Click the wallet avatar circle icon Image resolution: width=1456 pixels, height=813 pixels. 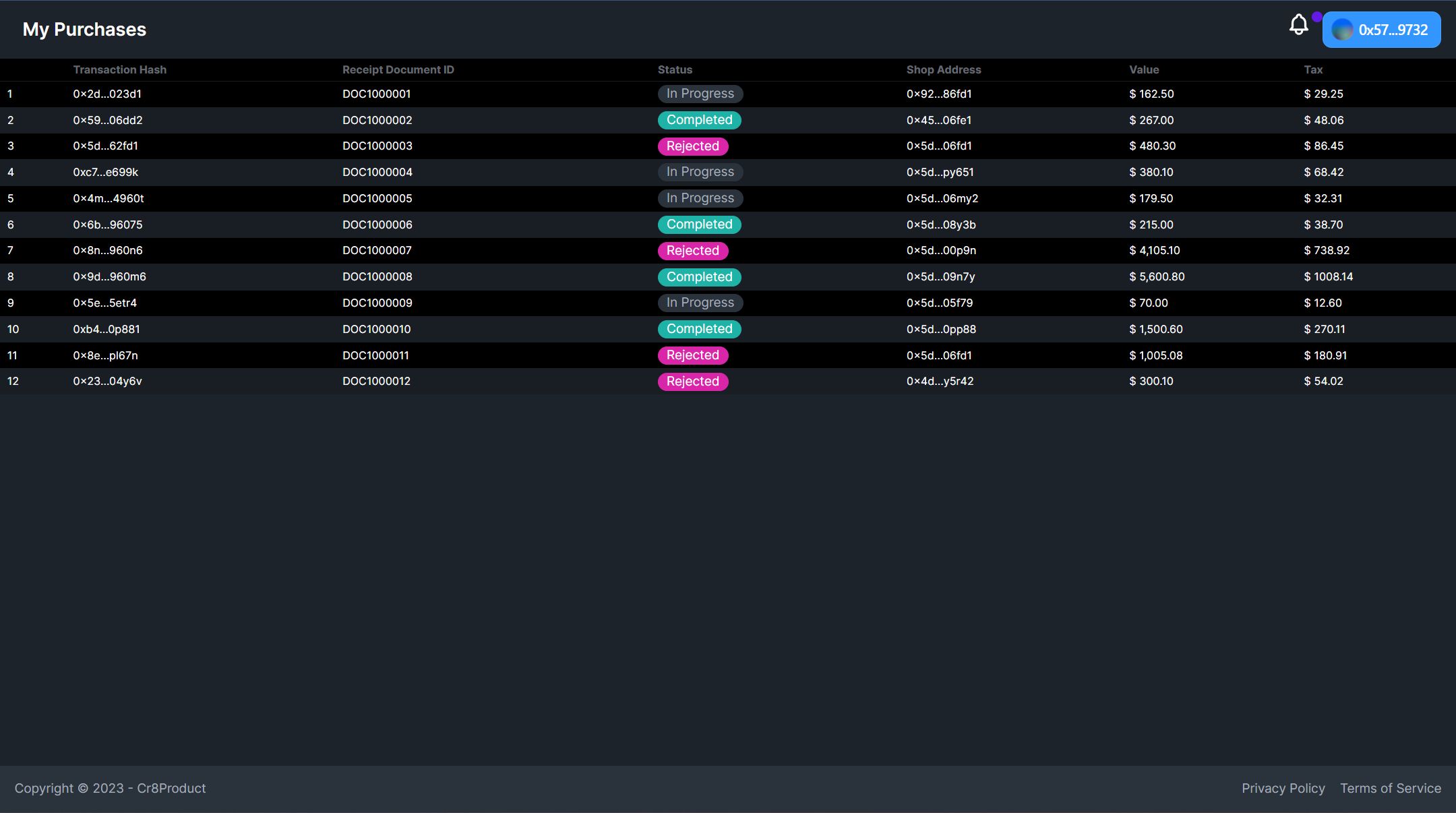[1342, 30]
